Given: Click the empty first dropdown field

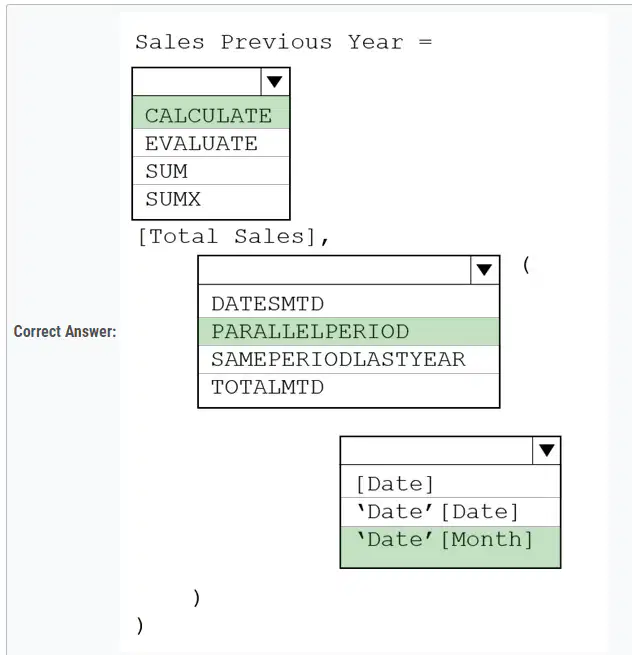Looking at the screenshot, I should tap(197, 82).
